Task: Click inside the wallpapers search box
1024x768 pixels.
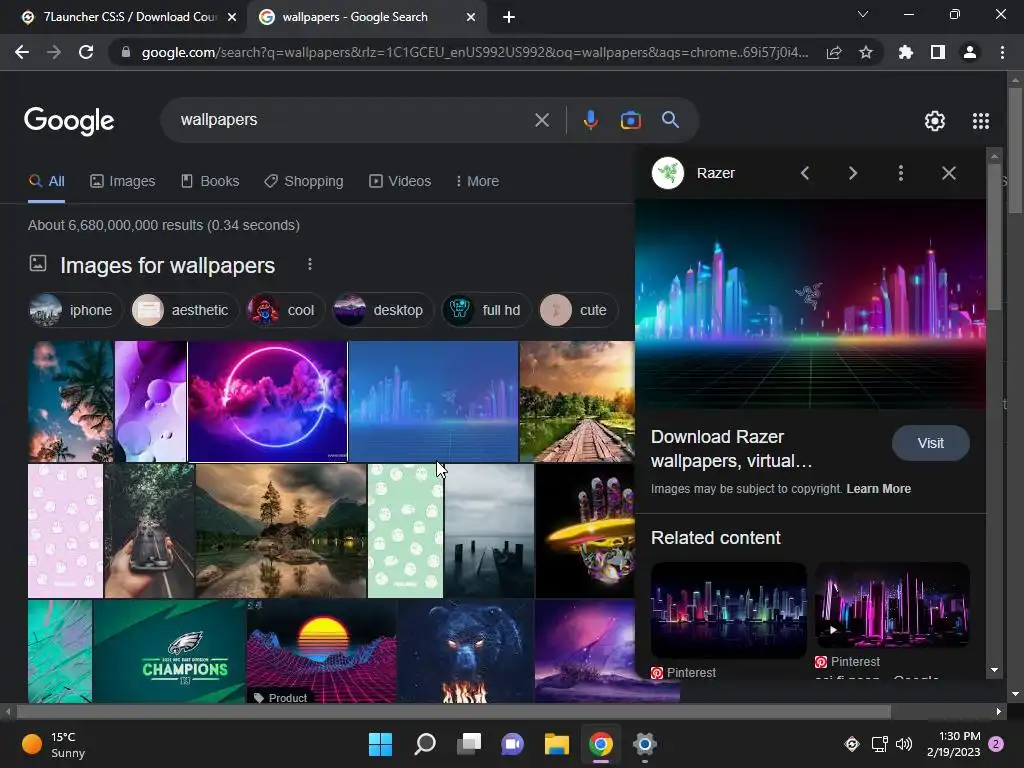Action: [x=353, y=120]
